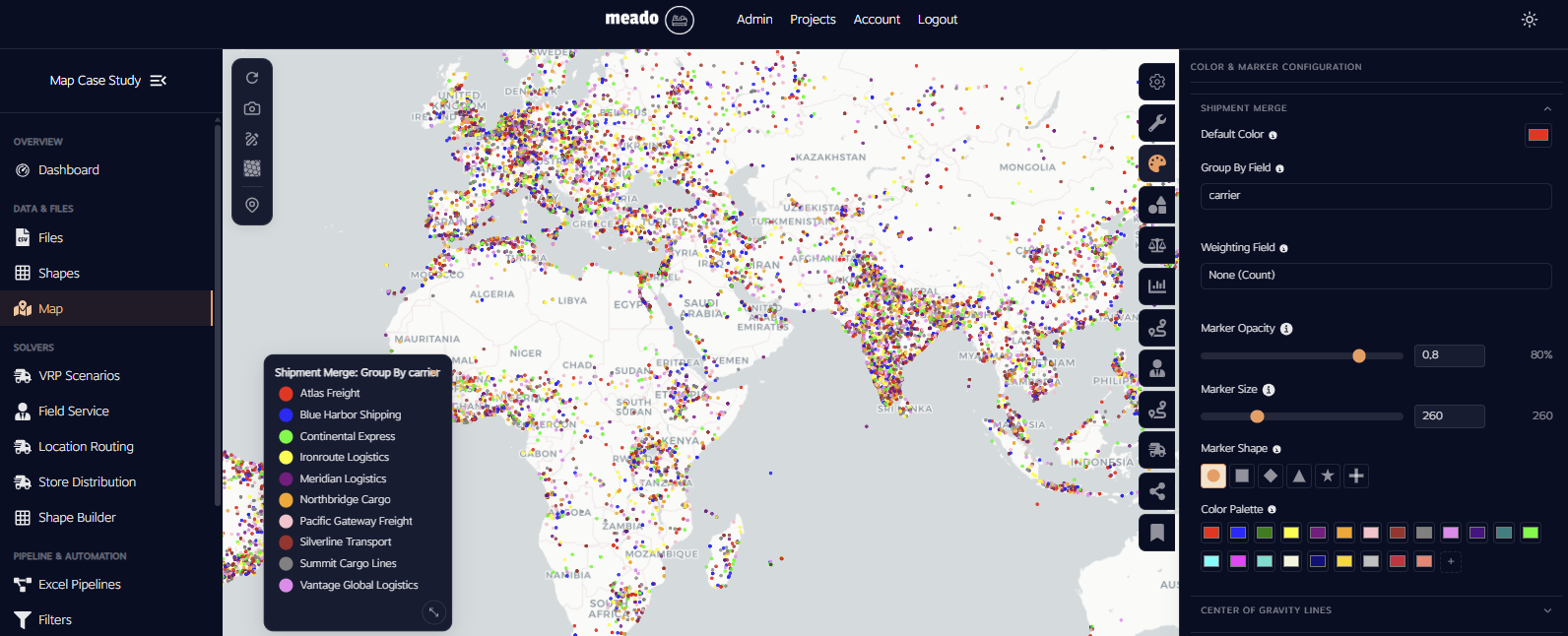This screenshot has width=1568, height=636.
Task: Select the location pin map tool
Action: point(252,205)
